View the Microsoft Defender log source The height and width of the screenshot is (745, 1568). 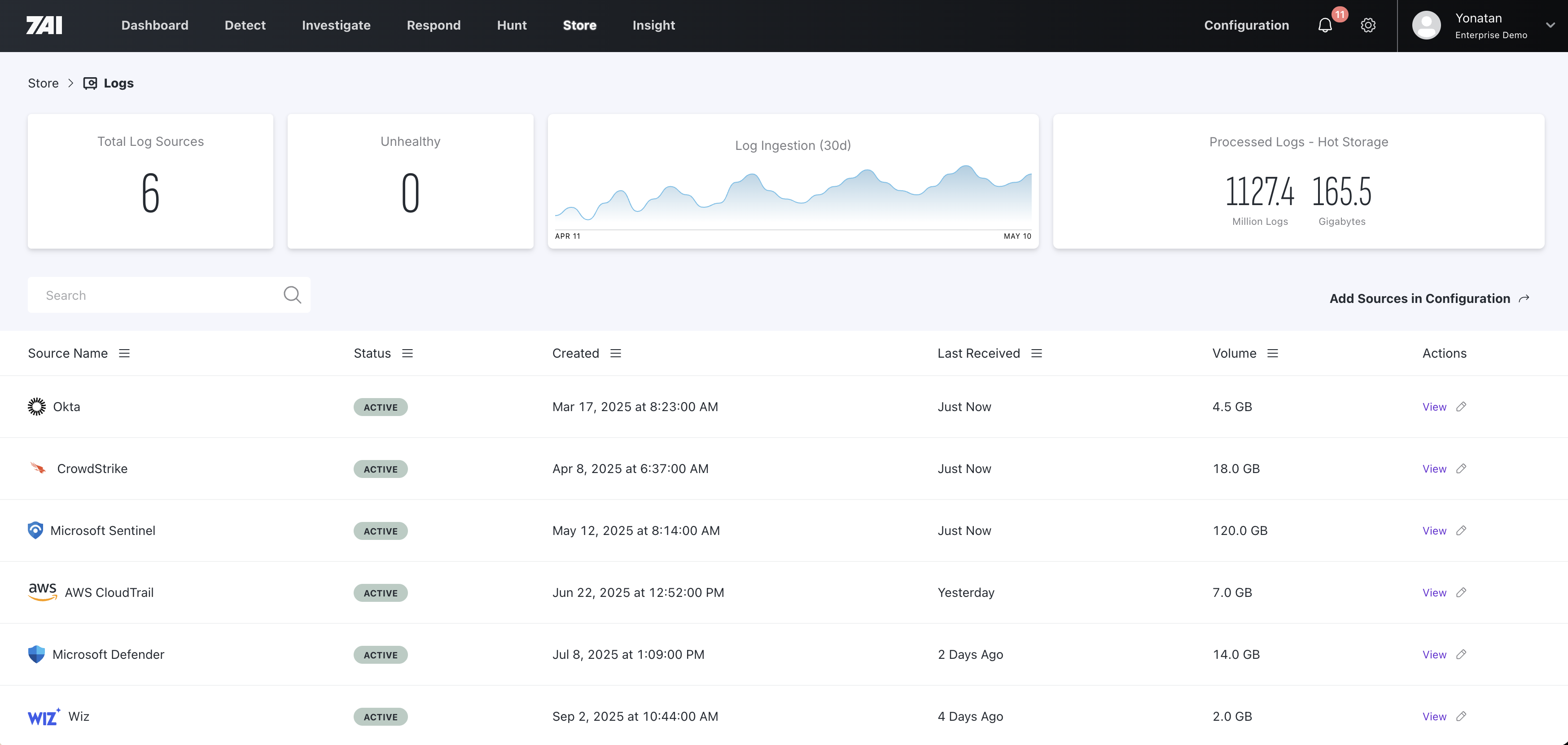pos(1434,654)
